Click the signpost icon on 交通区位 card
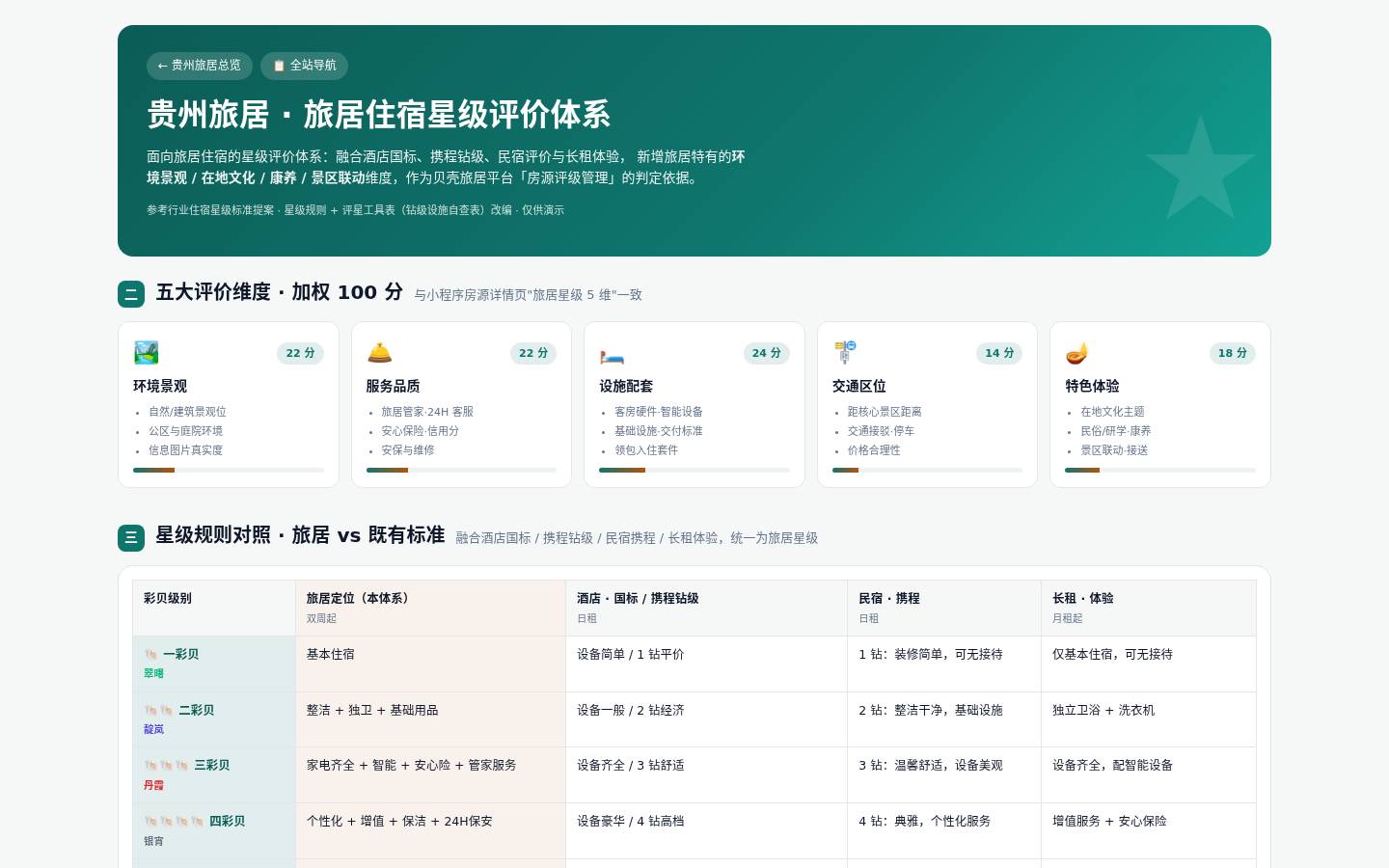 [845, 353]
